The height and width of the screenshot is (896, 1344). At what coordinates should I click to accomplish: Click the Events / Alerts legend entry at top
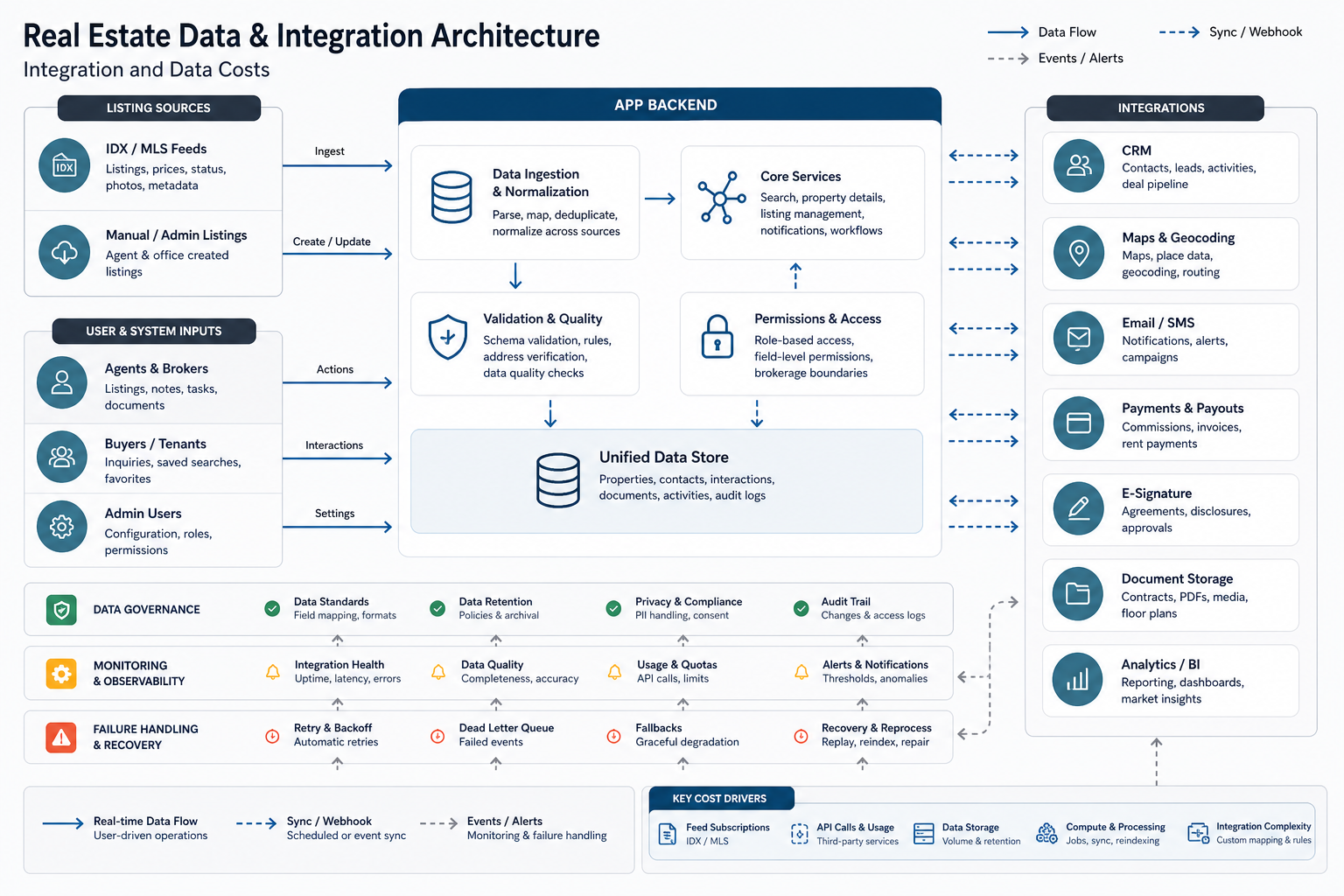pos(1055,59)
